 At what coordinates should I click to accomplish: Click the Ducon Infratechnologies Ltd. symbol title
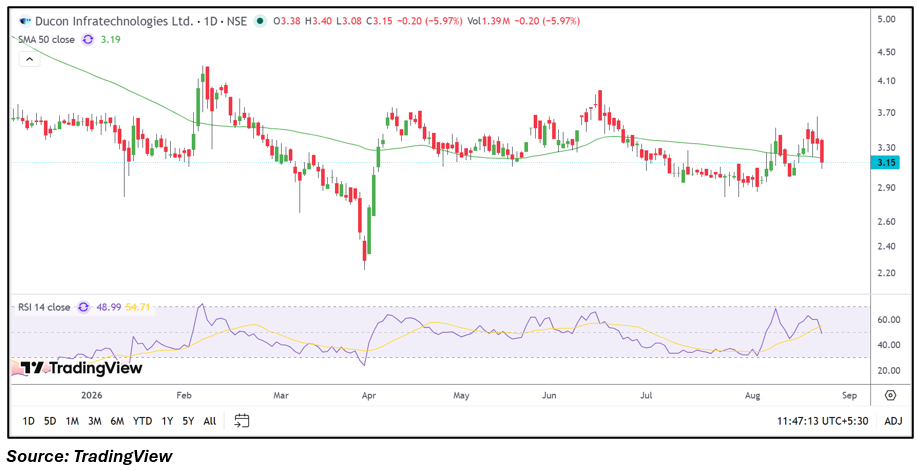[114, 21]
